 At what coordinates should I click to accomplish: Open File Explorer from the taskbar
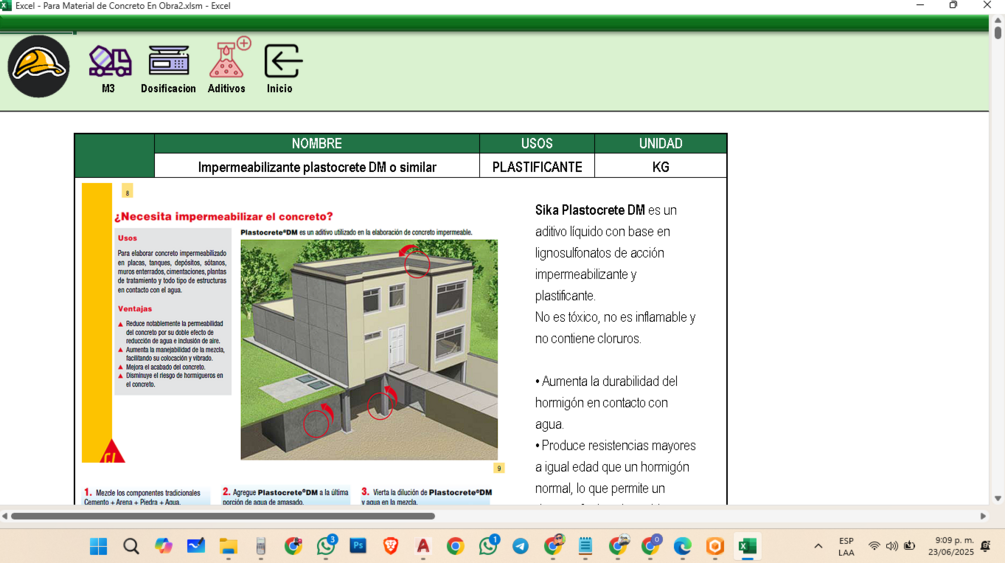(228, 546)
